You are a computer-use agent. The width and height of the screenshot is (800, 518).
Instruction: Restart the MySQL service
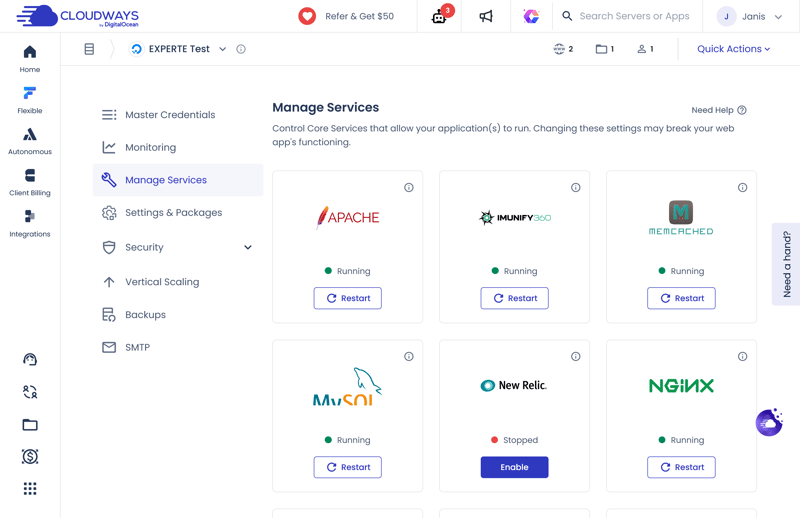(347, 467)
